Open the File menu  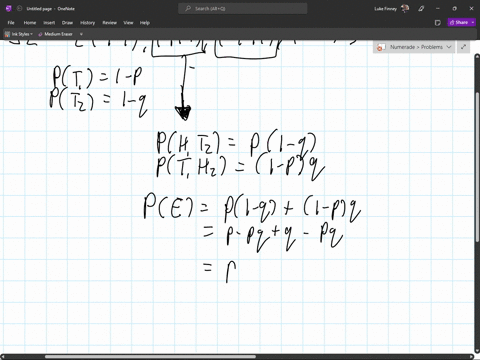click(11, 23)
